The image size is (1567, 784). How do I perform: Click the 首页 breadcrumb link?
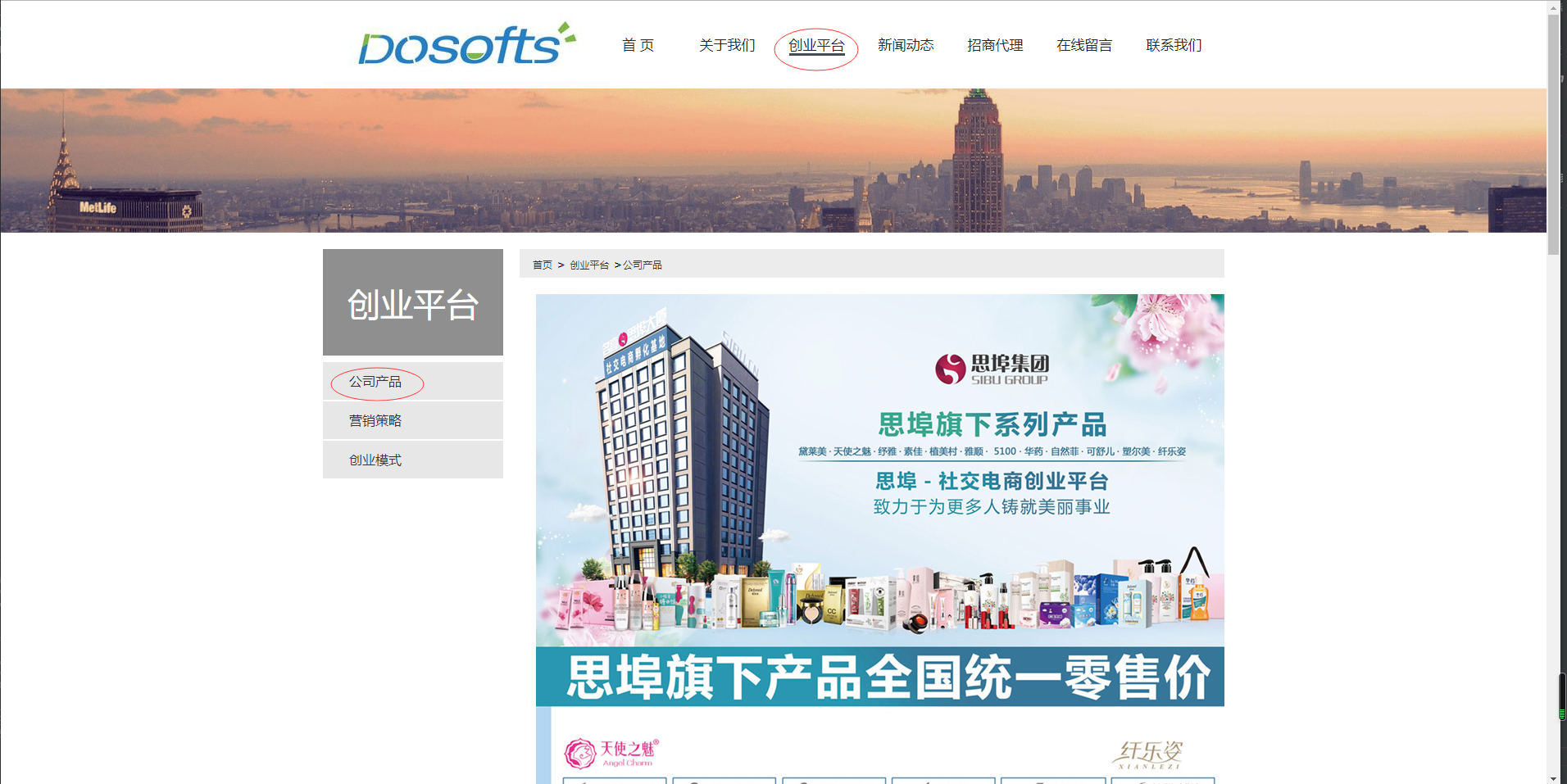click(543, 265)
